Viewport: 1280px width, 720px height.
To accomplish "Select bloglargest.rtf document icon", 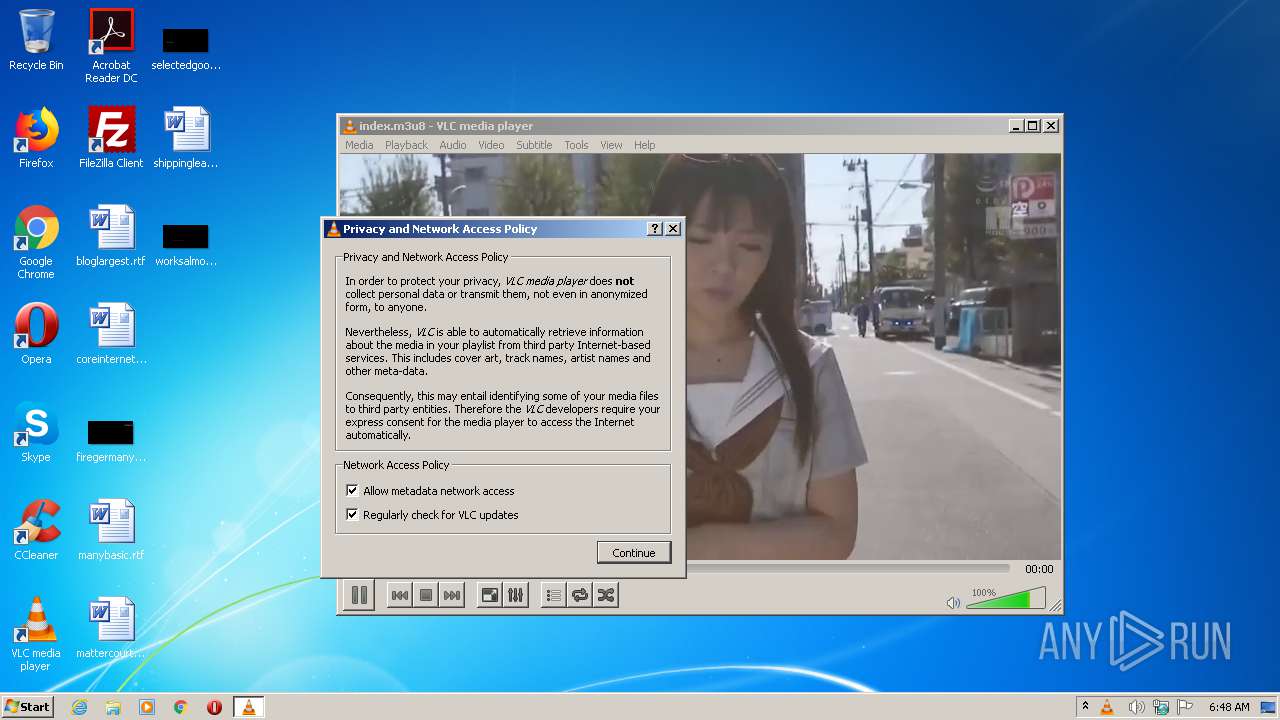I will point(111,236).
